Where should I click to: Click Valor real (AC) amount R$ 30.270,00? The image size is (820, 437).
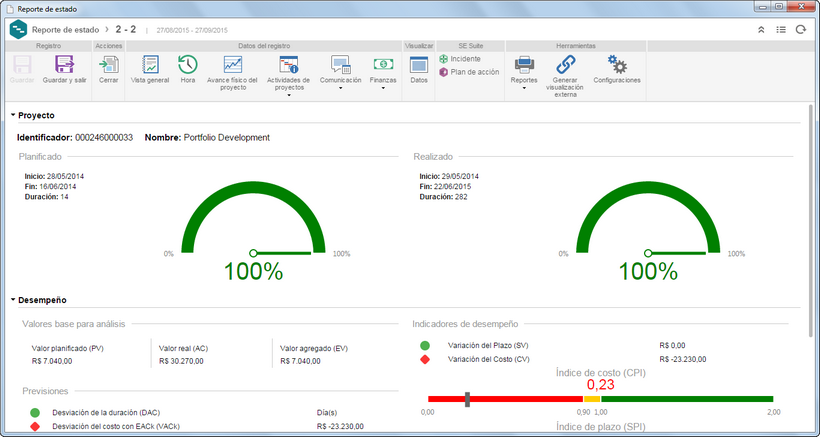(181, 361)
